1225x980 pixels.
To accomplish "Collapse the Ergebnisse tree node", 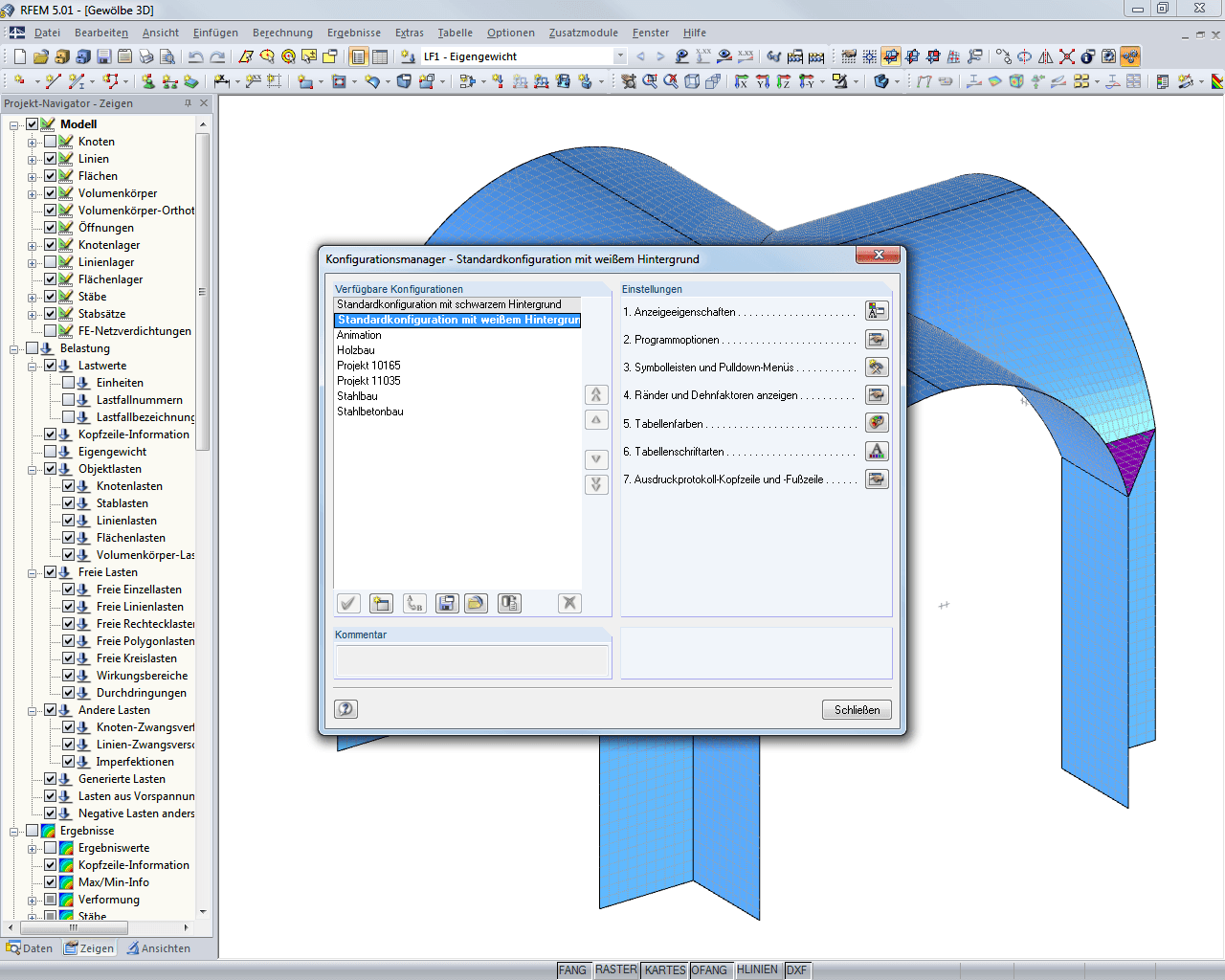I will pos(14,831).
